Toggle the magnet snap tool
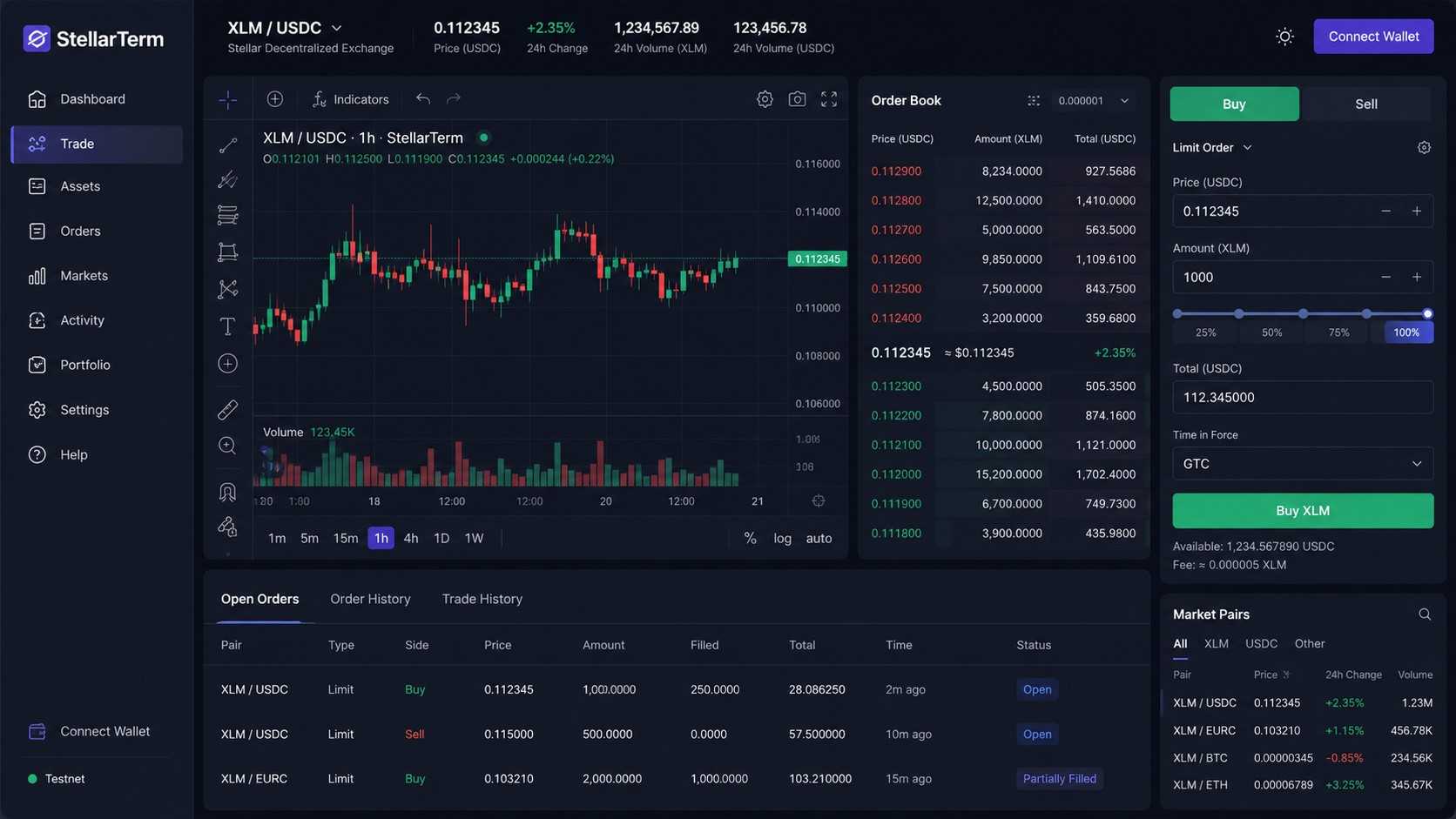The image size is (1456, 819). click(x=227, y=493)
